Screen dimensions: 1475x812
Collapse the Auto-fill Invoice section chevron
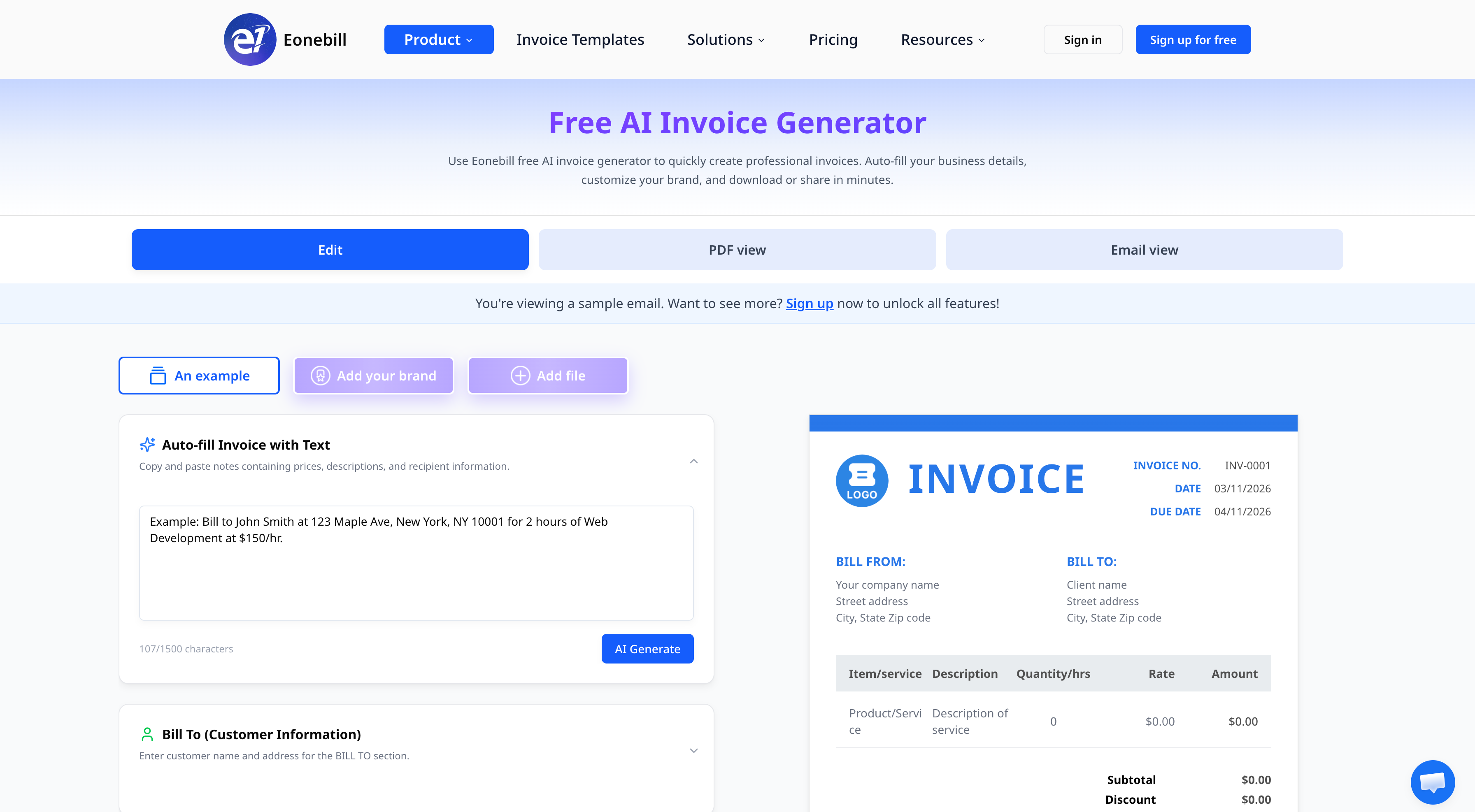(693, 461)
